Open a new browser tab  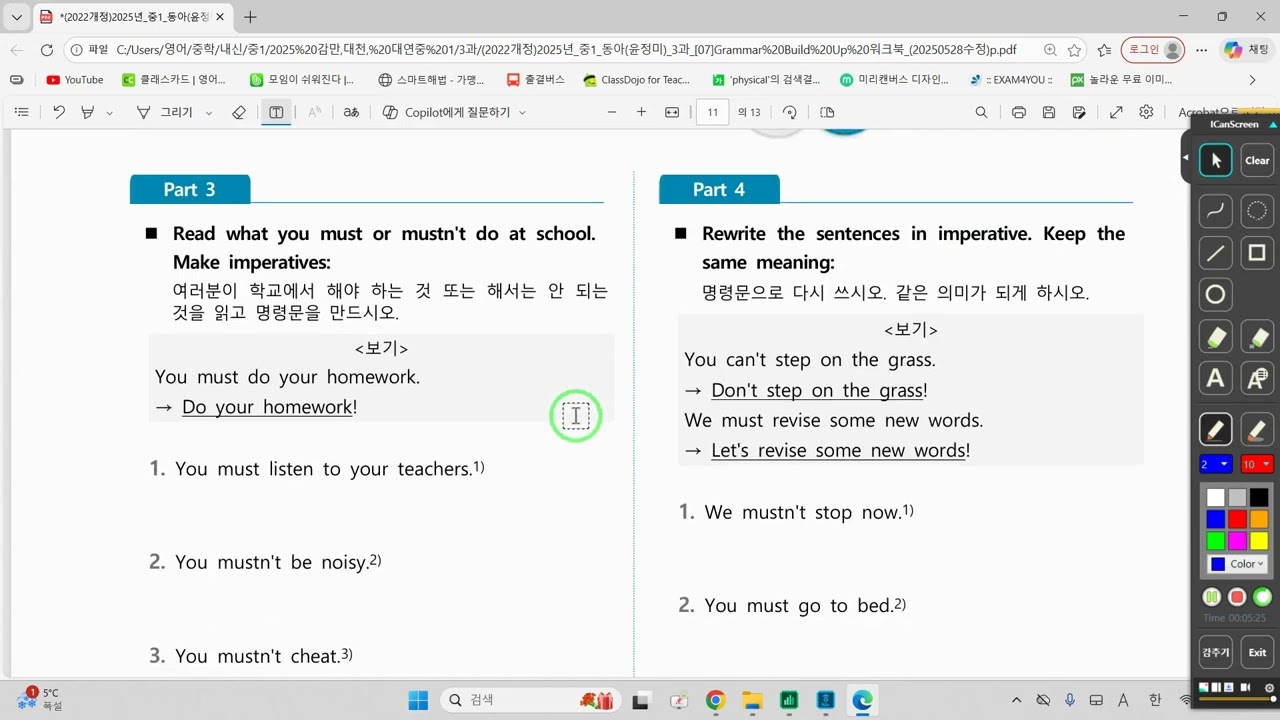250,17
